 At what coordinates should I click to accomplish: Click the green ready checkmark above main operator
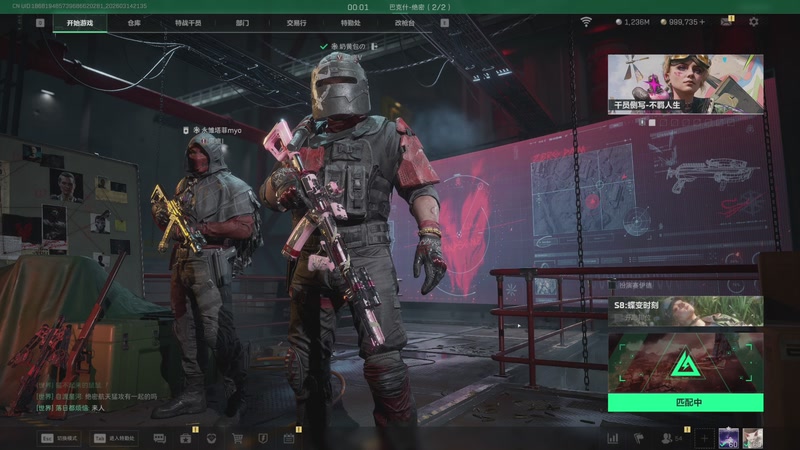323,46
